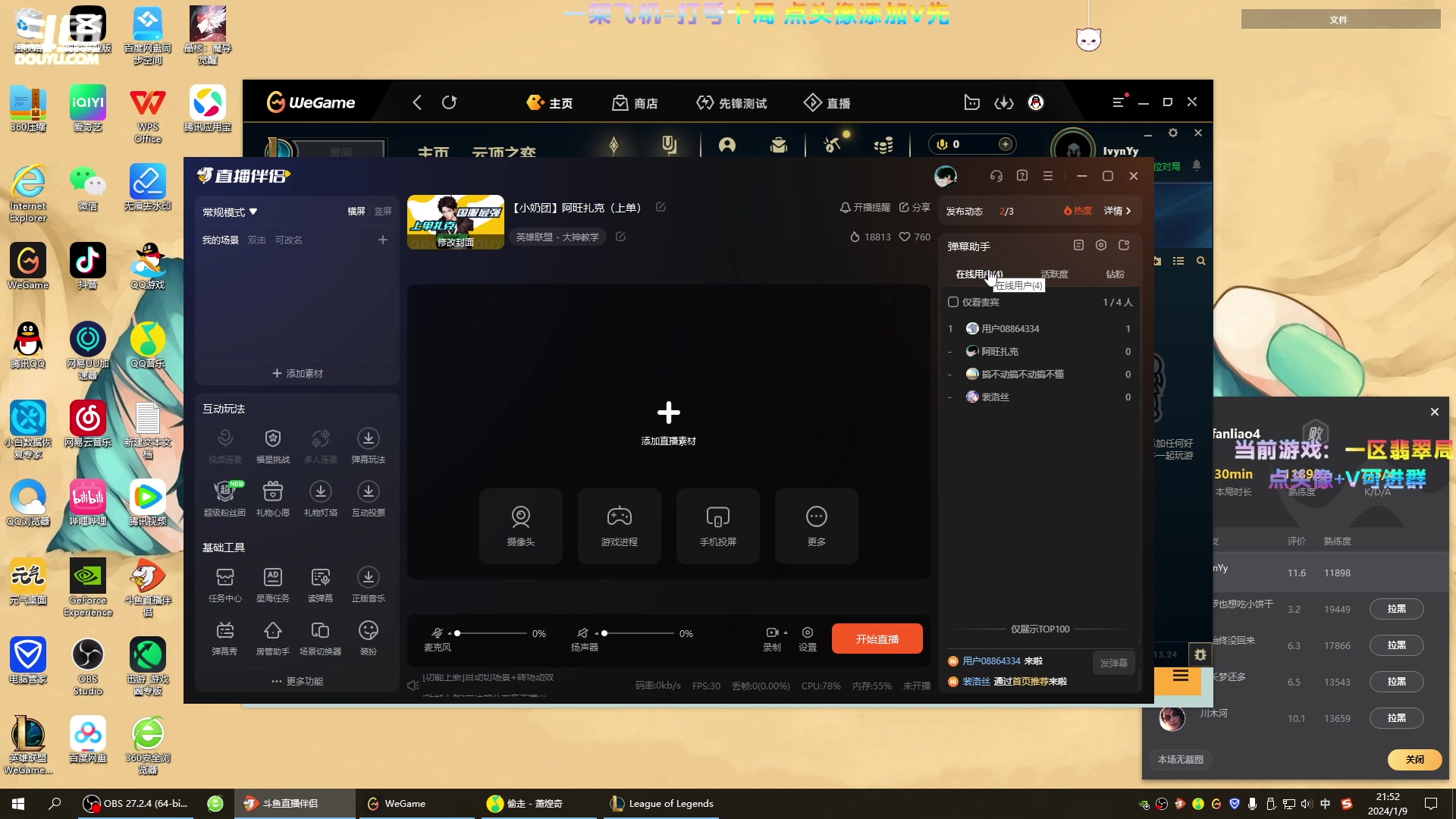Open 超级粉丝团 with NEW badge

click(x=225, y=499)
